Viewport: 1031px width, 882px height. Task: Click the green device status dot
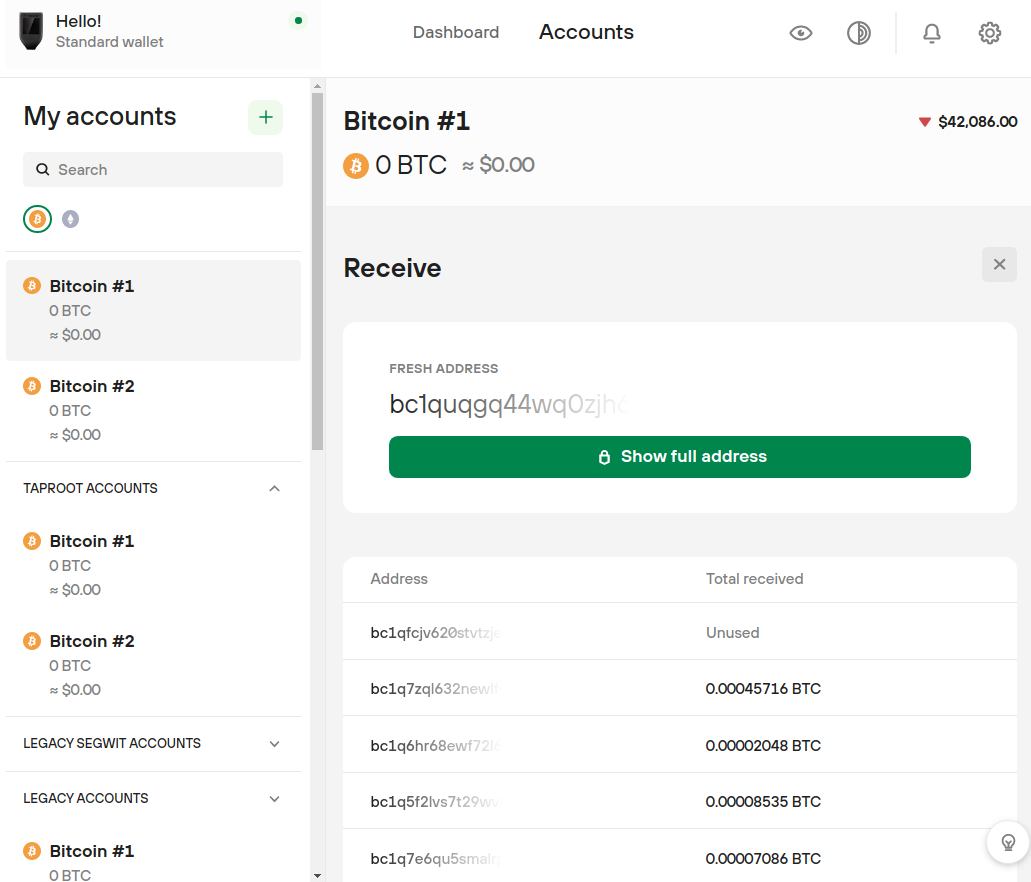tap(299, 20)
